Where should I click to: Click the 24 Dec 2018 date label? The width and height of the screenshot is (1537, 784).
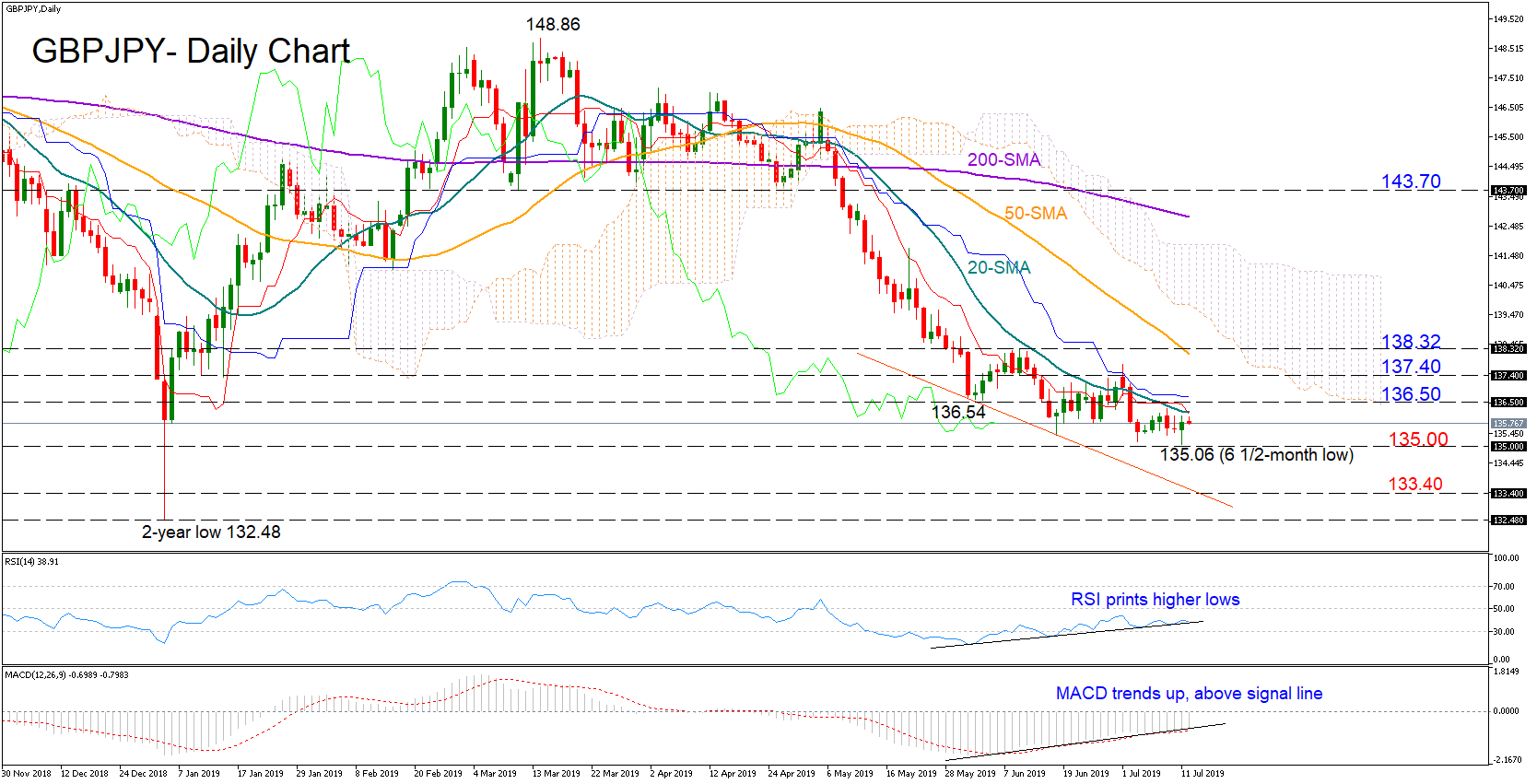(x=143, y=773)
